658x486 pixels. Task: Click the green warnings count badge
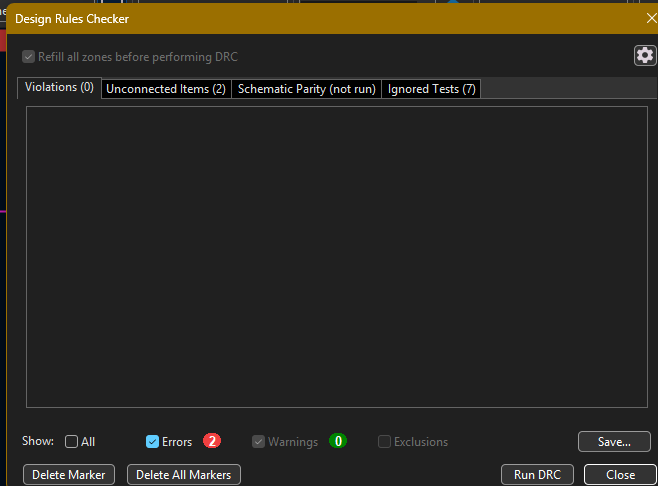(x=338, y=441)
